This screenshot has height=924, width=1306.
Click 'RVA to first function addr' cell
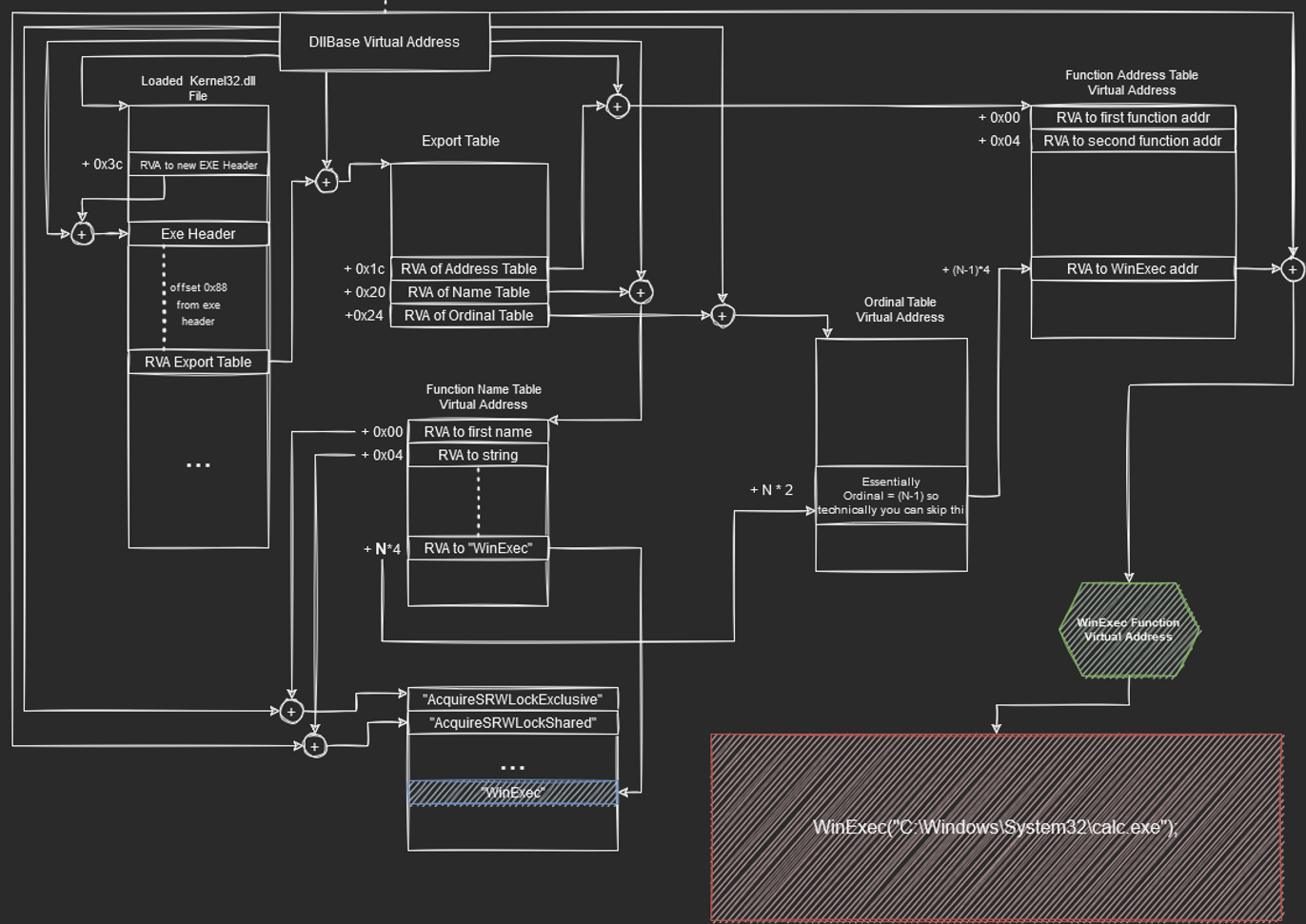[1133, 118]
